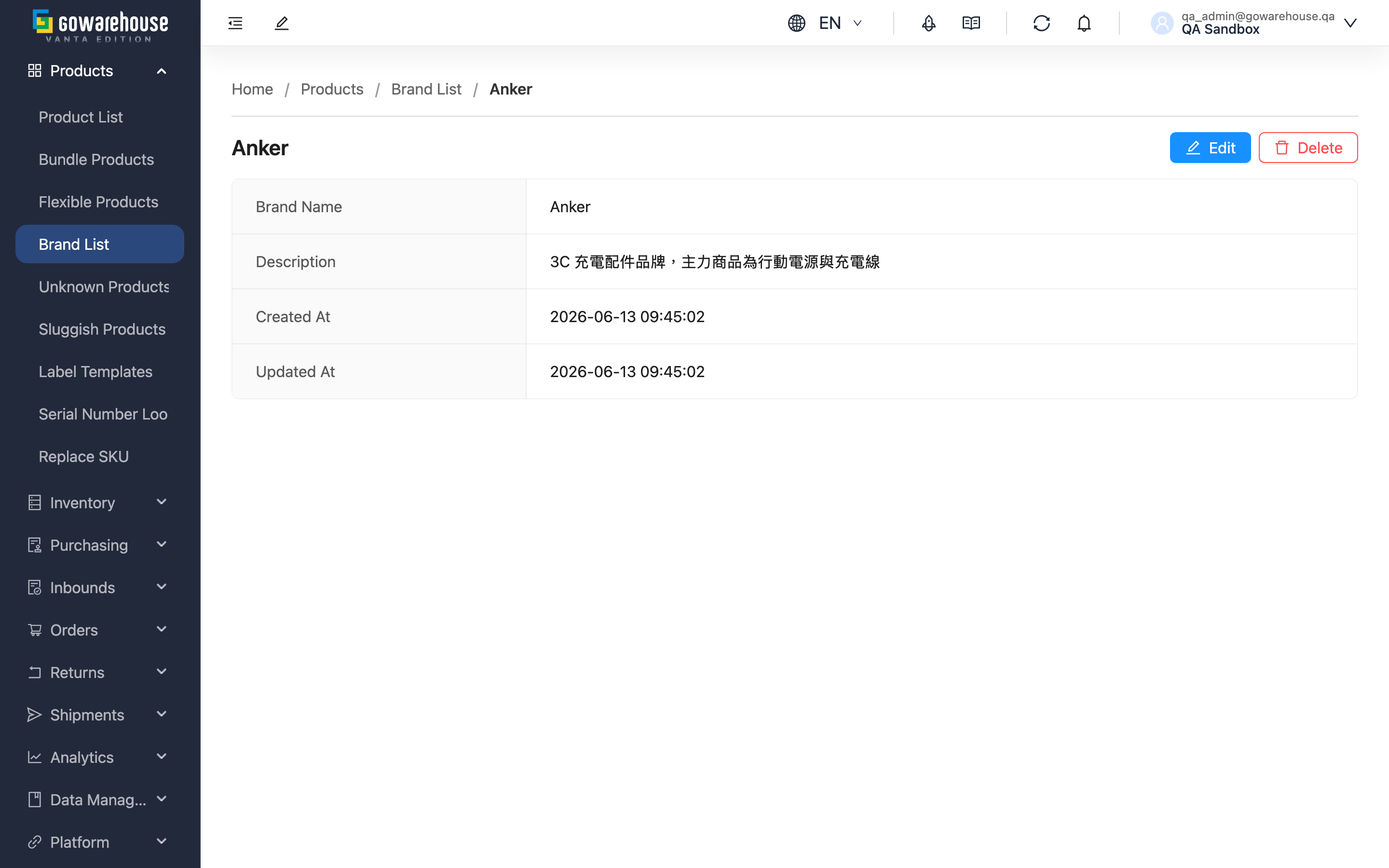Expand the Shipments menu chevron

coord(161,714)
